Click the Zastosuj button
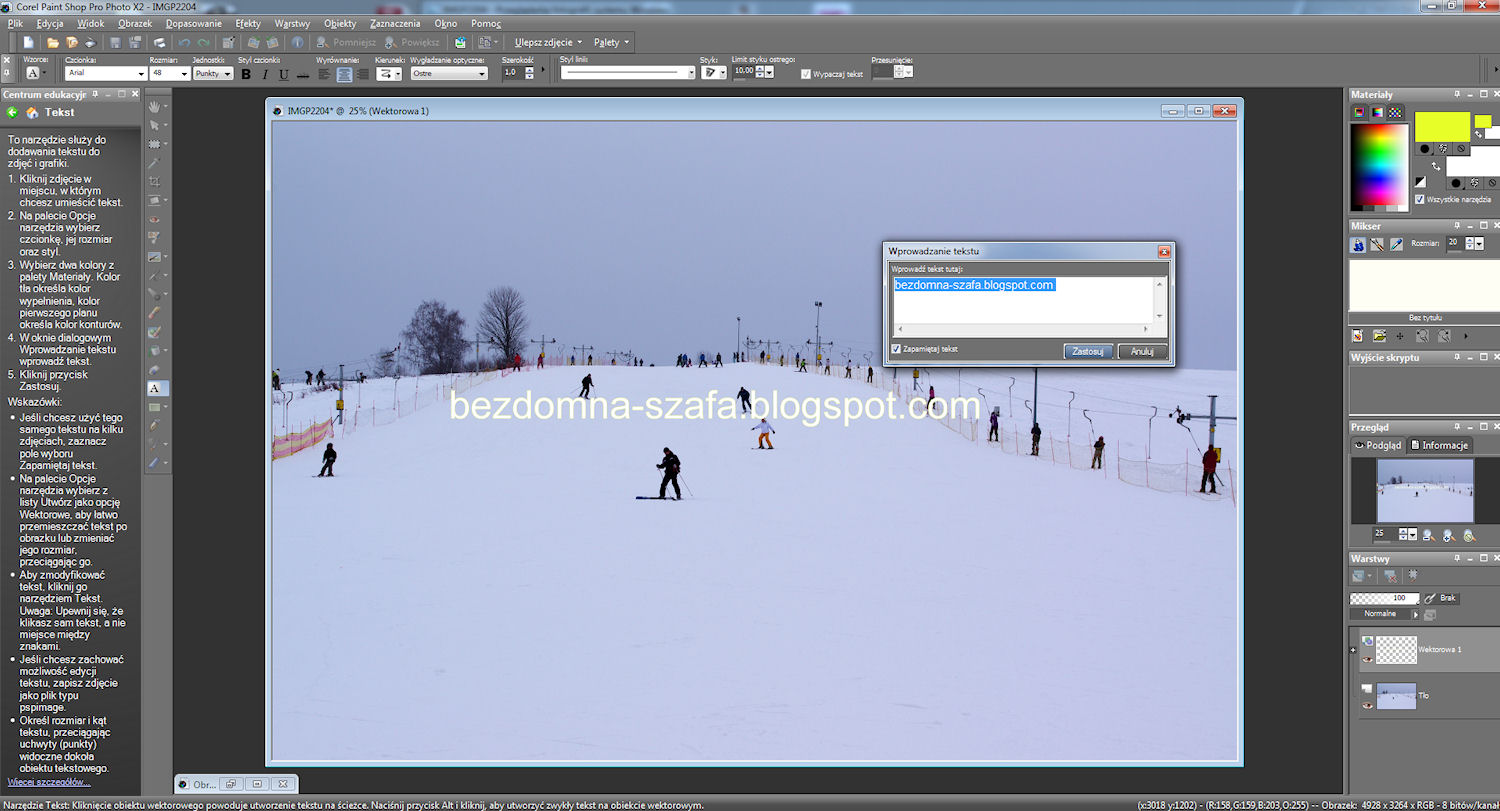This screenshot has width=1500, height=811. click(1088, 351)
